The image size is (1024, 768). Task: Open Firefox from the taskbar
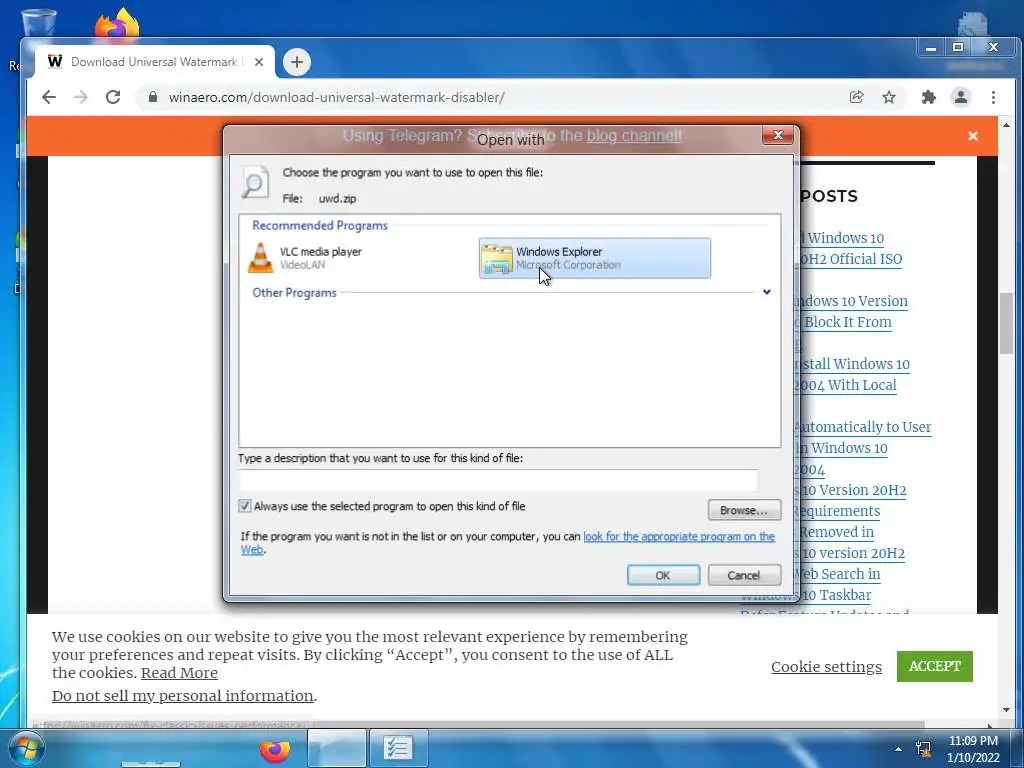tap(275, 749)
